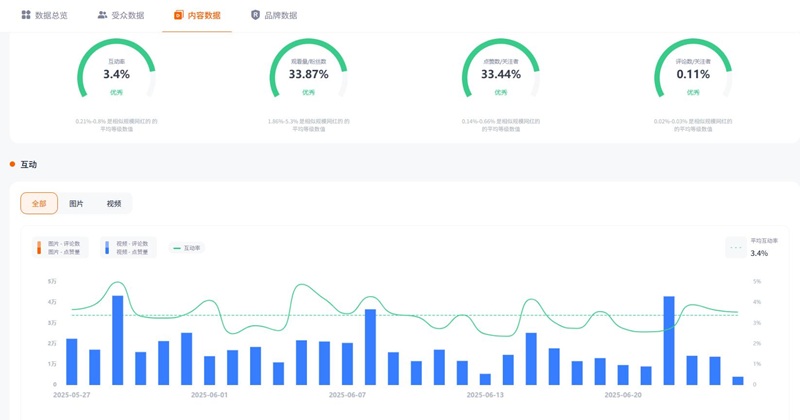Click the 点赞数/关注者 gauge showing 33.44%
Screen dimensions: 800x420
[x=500, y=75]
